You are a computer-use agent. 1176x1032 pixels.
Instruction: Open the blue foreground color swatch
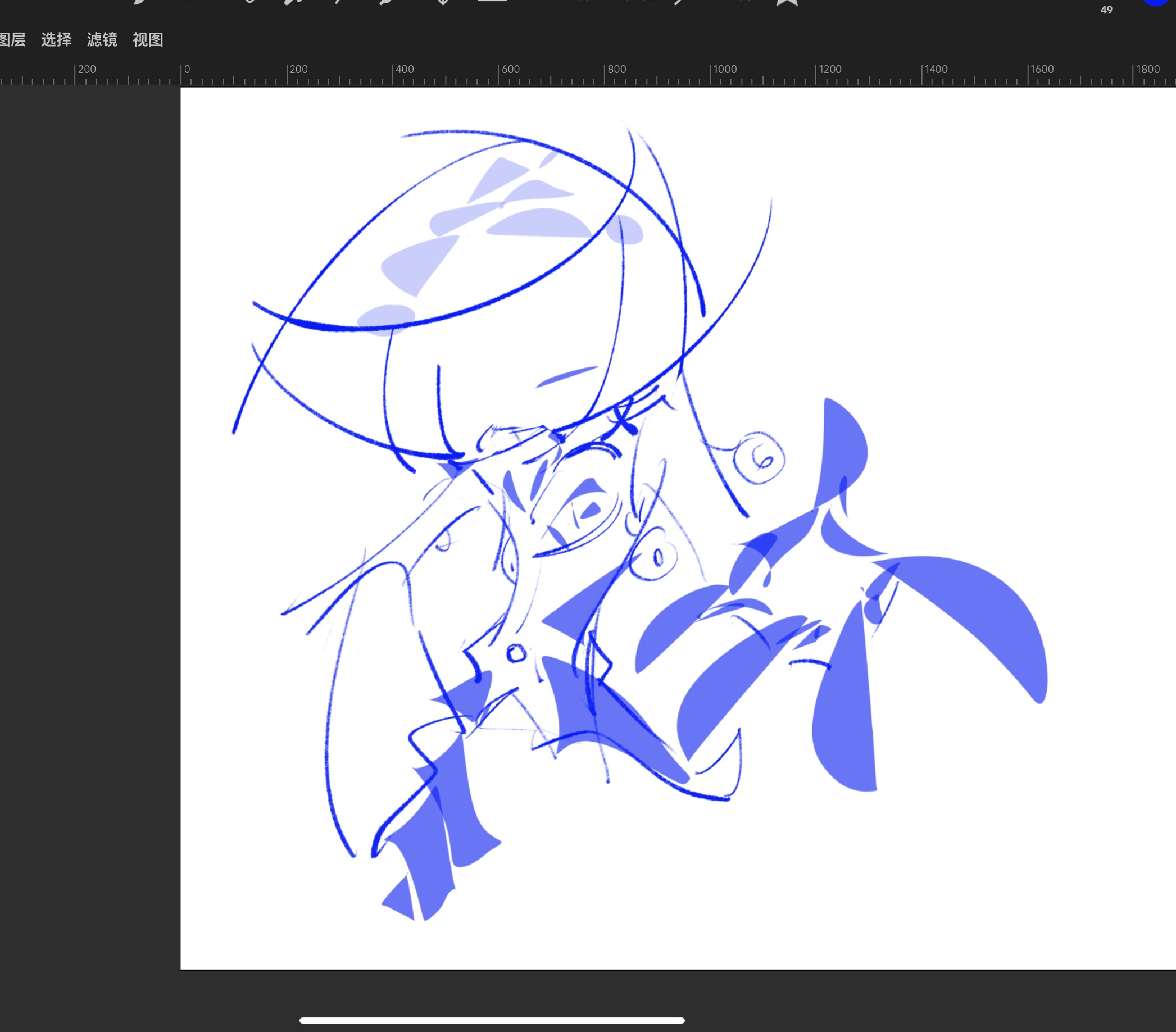point(1155,2)
